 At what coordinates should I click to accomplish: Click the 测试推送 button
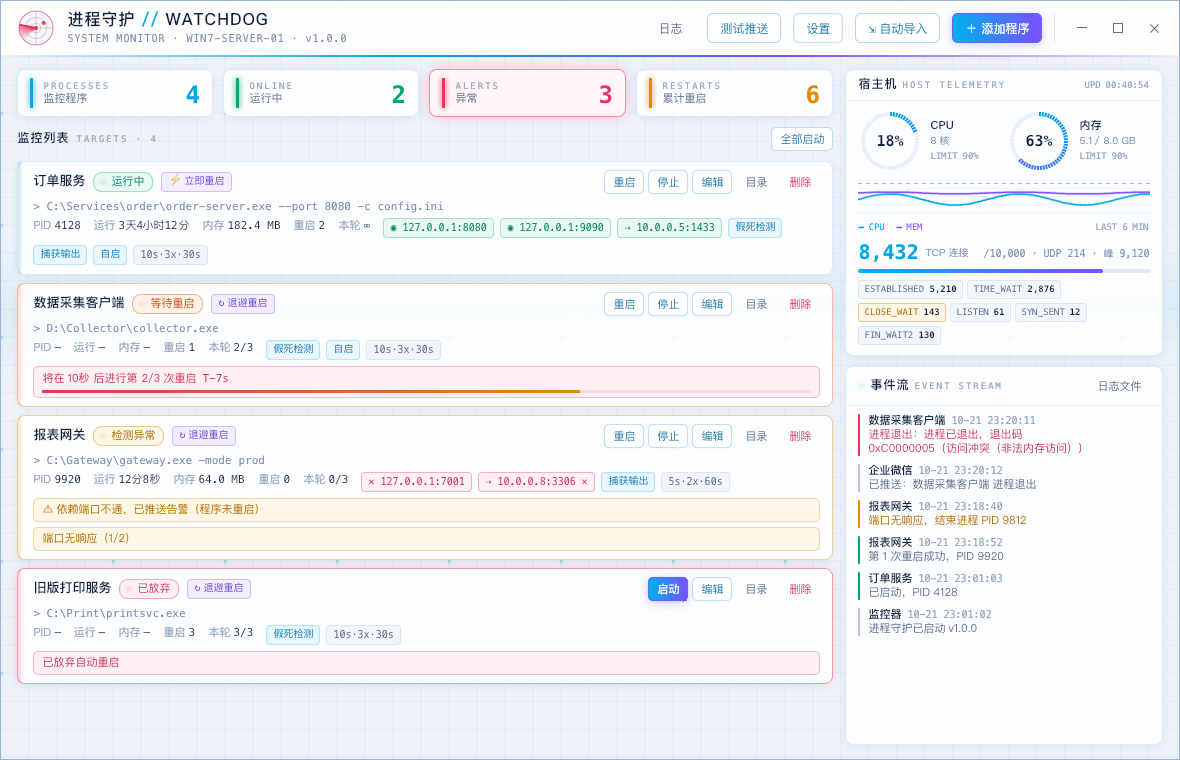(x=744, y=29)
